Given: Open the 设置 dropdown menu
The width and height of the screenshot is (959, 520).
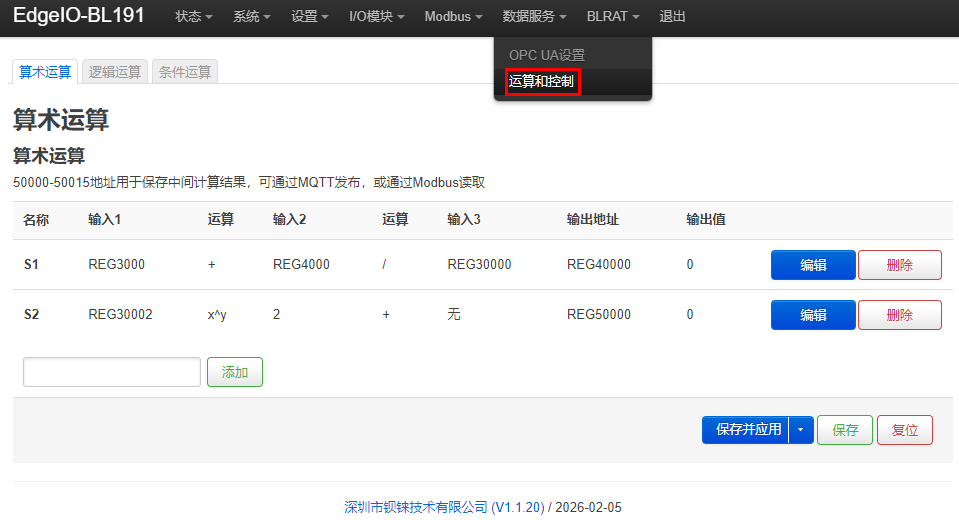Looking at the screenshot, I should pyautogui.click(x=309, y=17).
